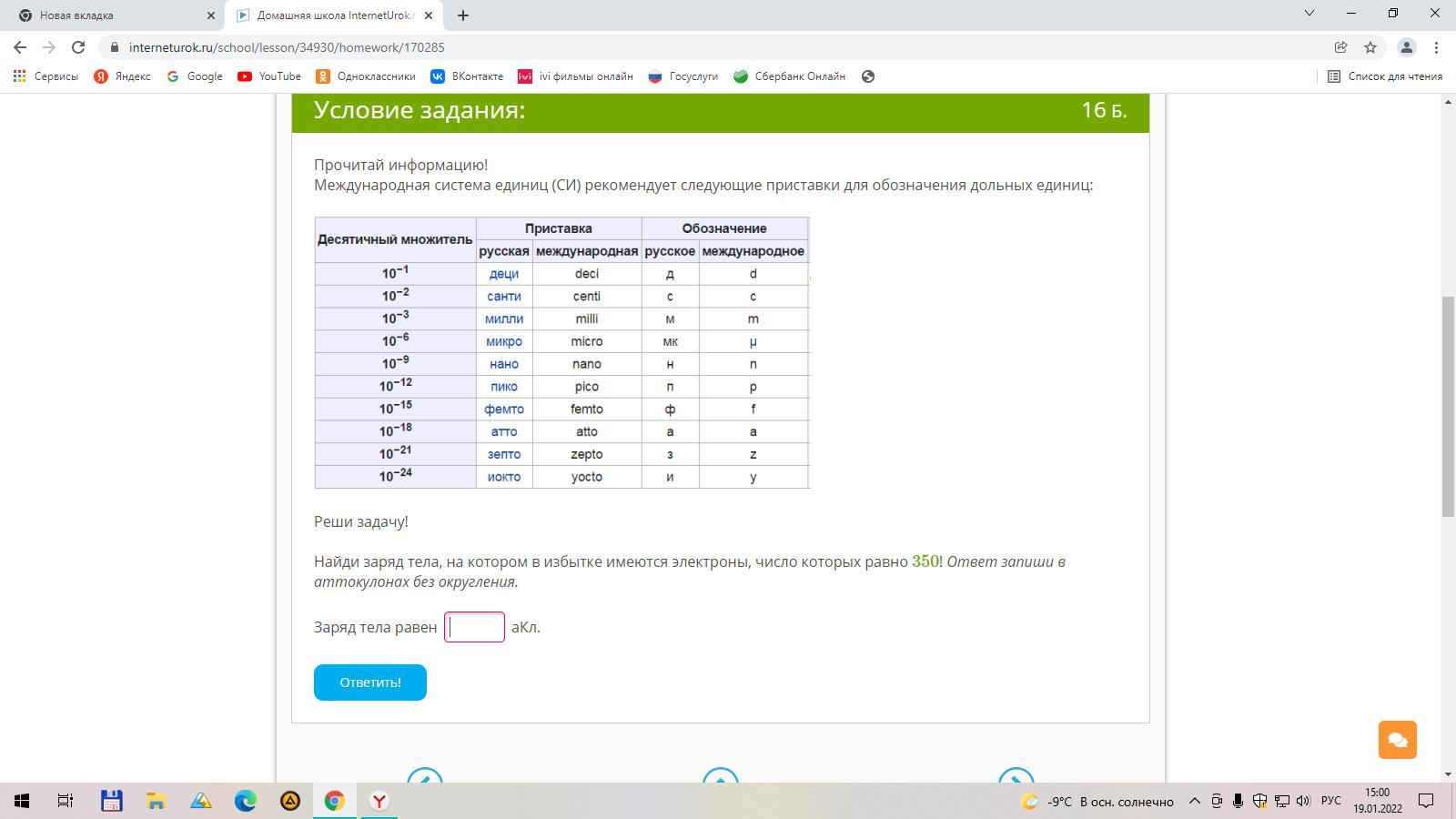Expand the tab search dropdown arrow
Image resolution: width=1456 pixels, height=819 pixels.
click(x=1309, y=13)
